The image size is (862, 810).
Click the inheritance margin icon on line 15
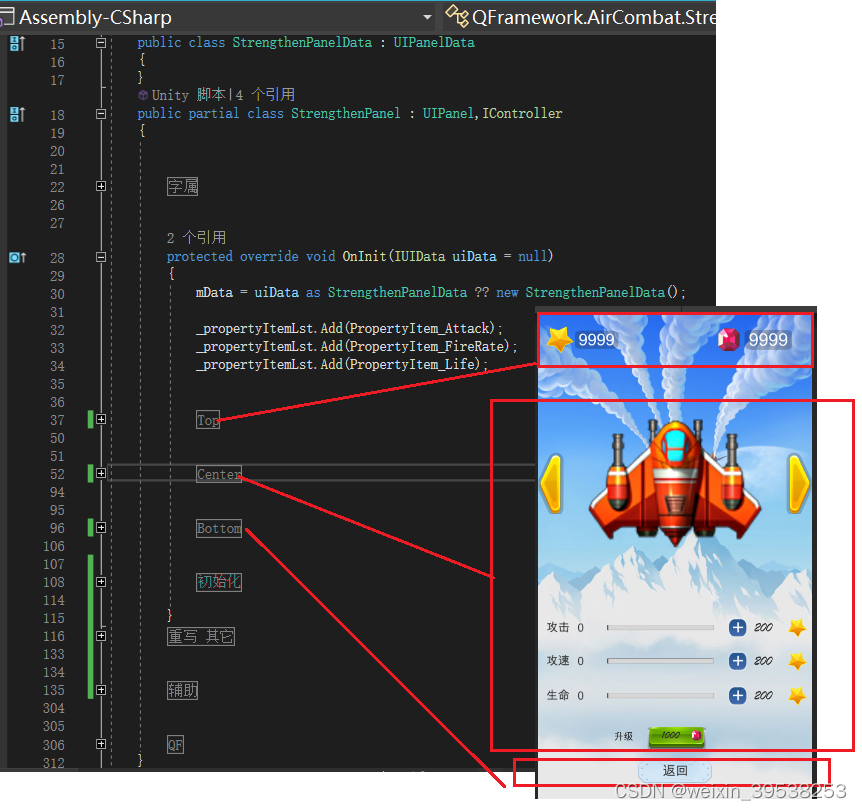(x=17, y=43)
